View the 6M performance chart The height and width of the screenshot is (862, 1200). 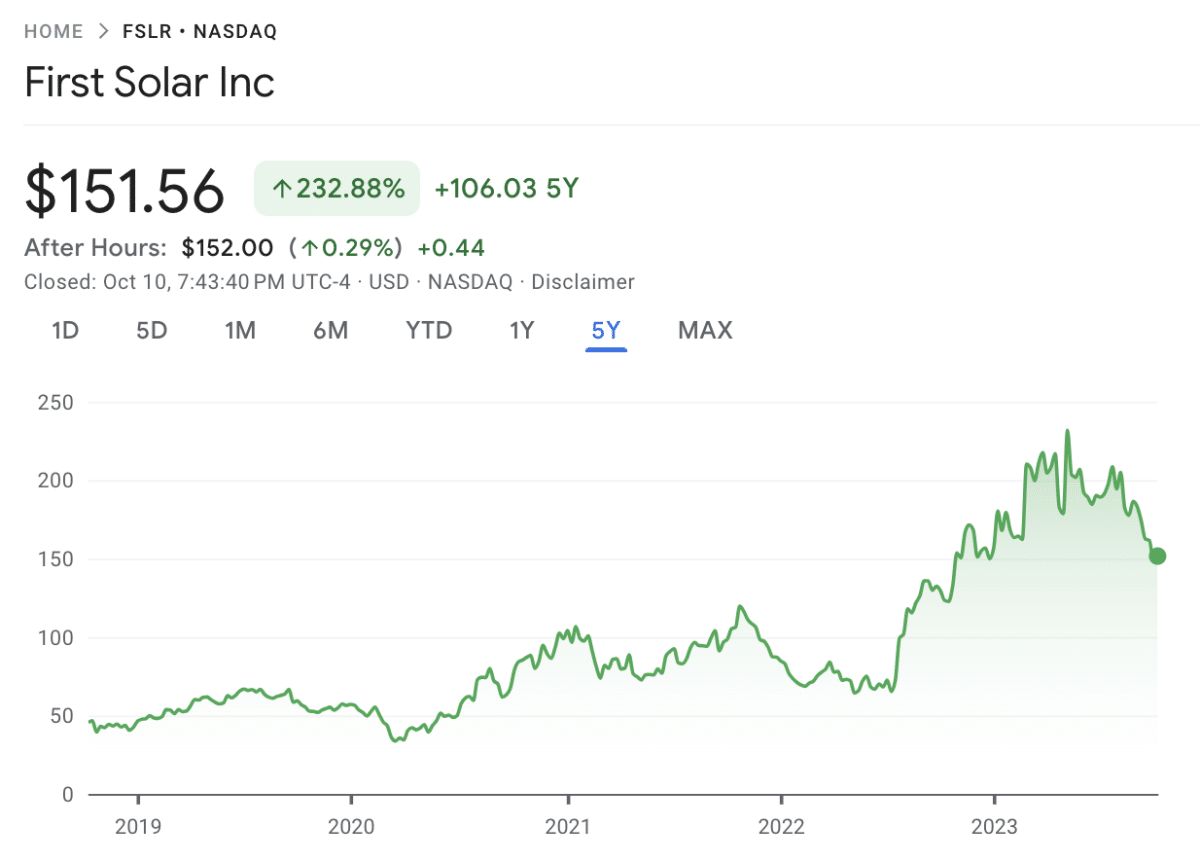pos(330,330)
